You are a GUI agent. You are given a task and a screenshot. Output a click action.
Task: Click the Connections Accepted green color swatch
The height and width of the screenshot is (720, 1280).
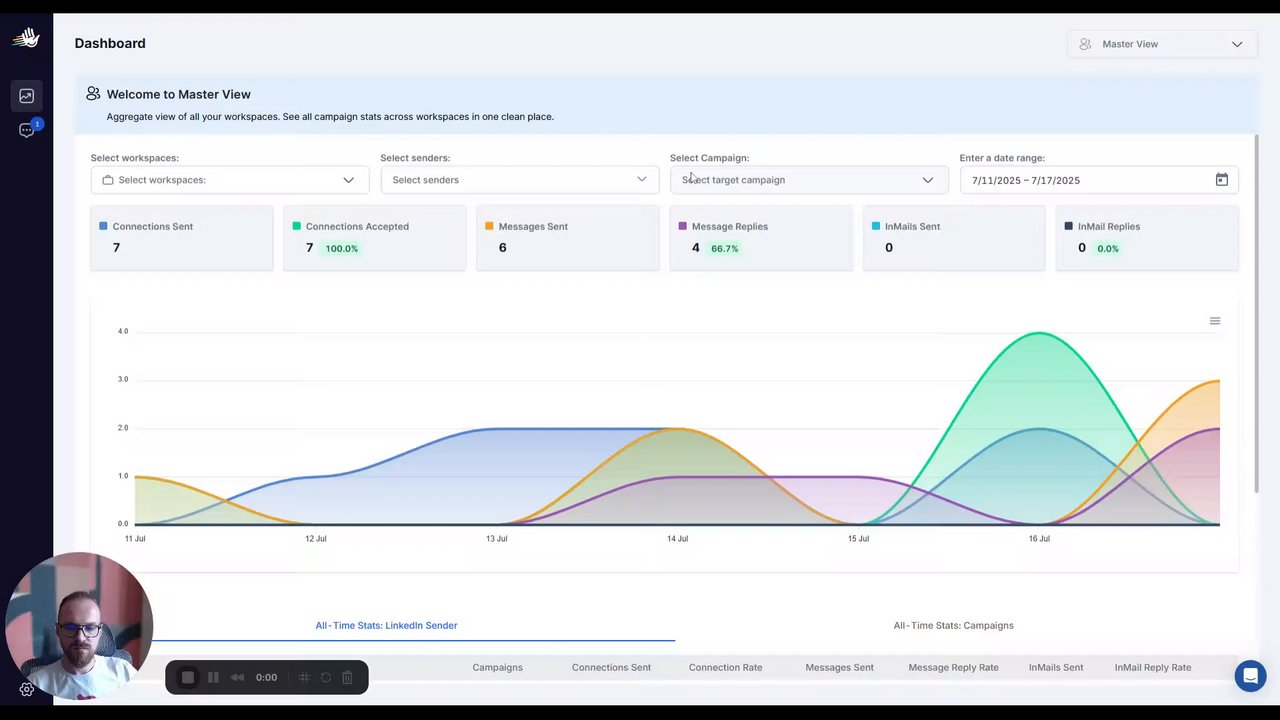[x=297, y=226]
